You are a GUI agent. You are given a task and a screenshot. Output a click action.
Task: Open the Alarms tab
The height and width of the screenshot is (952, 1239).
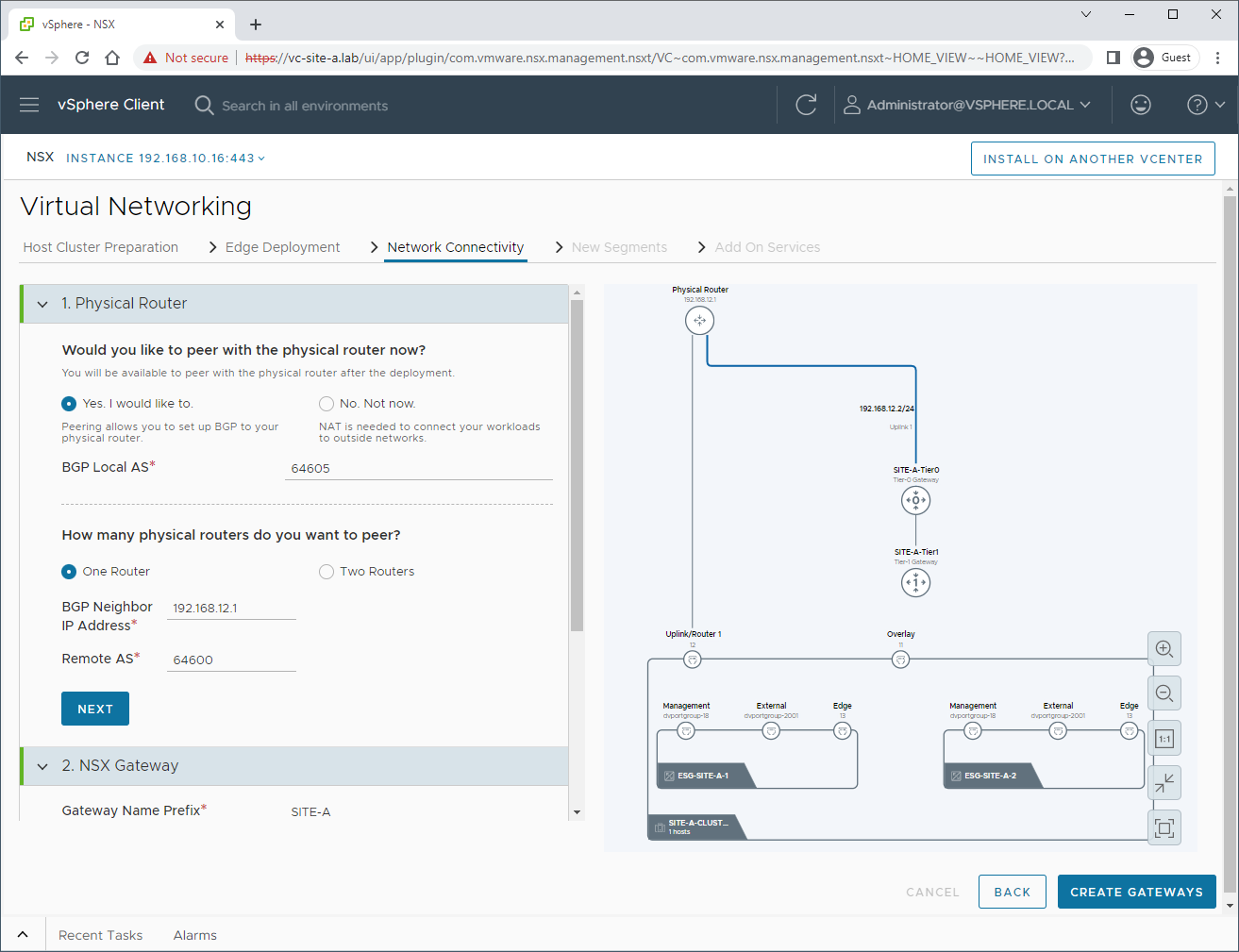click(195, 935)
